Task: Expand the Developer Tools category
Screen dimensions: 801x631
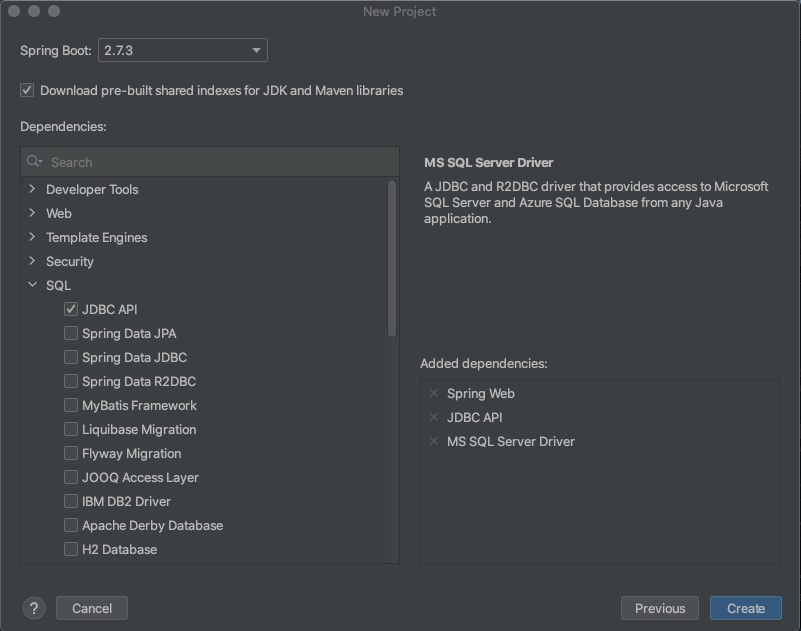Action: tap(32, 189)
